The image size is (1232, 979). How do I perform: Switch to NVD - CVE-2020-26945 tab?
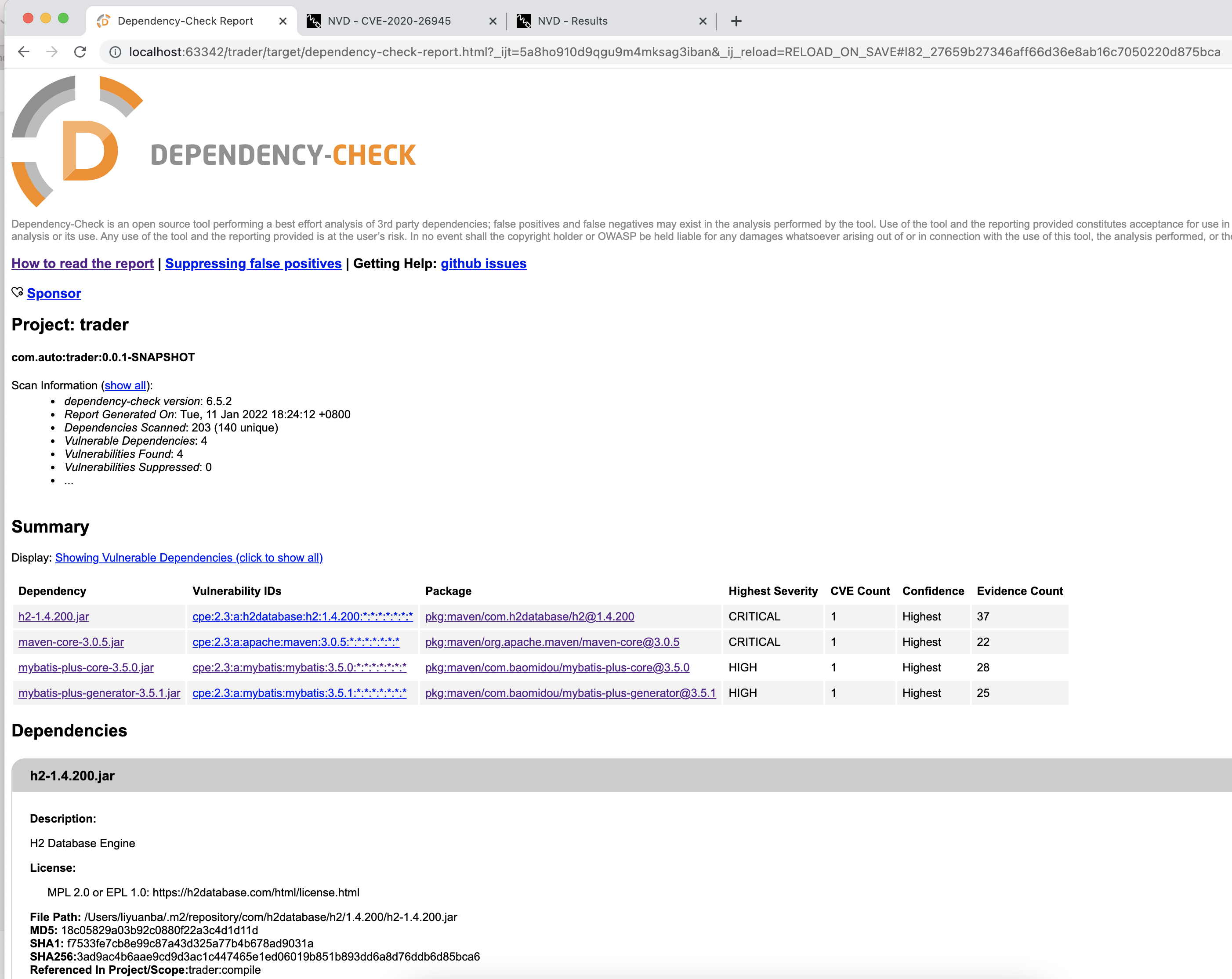pos(388,21)
